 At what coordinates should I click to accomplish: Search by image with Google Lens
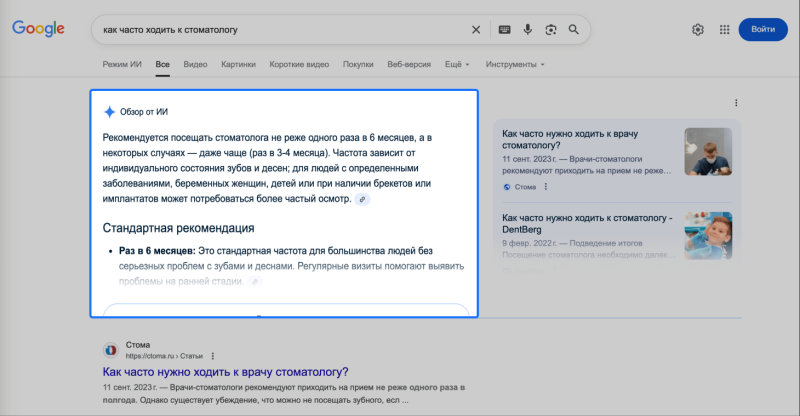[x=550, y=30]
